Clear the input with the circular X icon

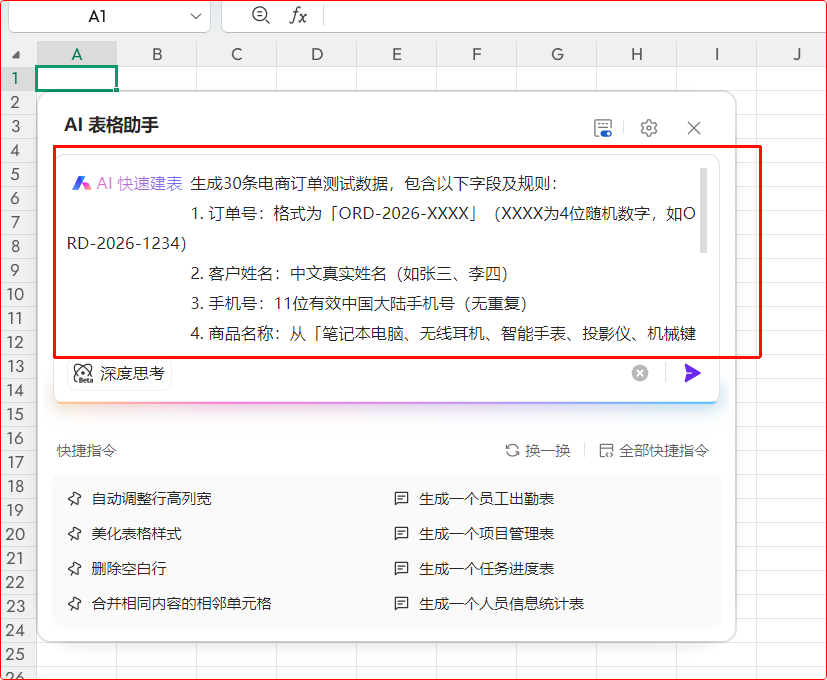(639, 373)
